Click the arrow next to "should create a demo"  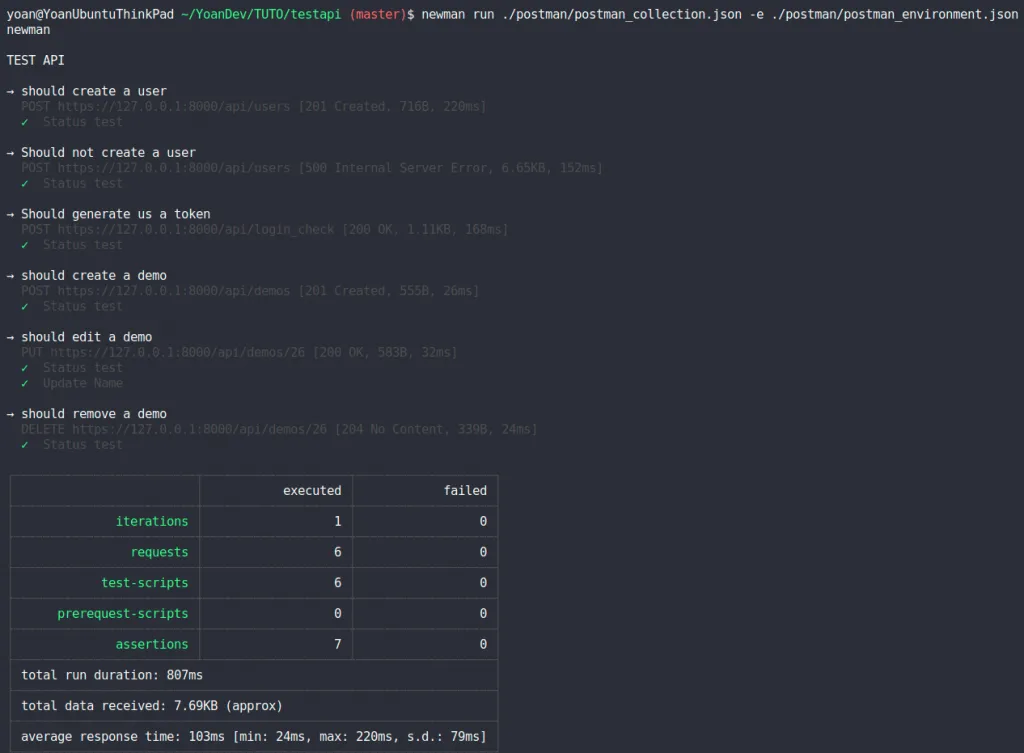[x=10, y=276]
